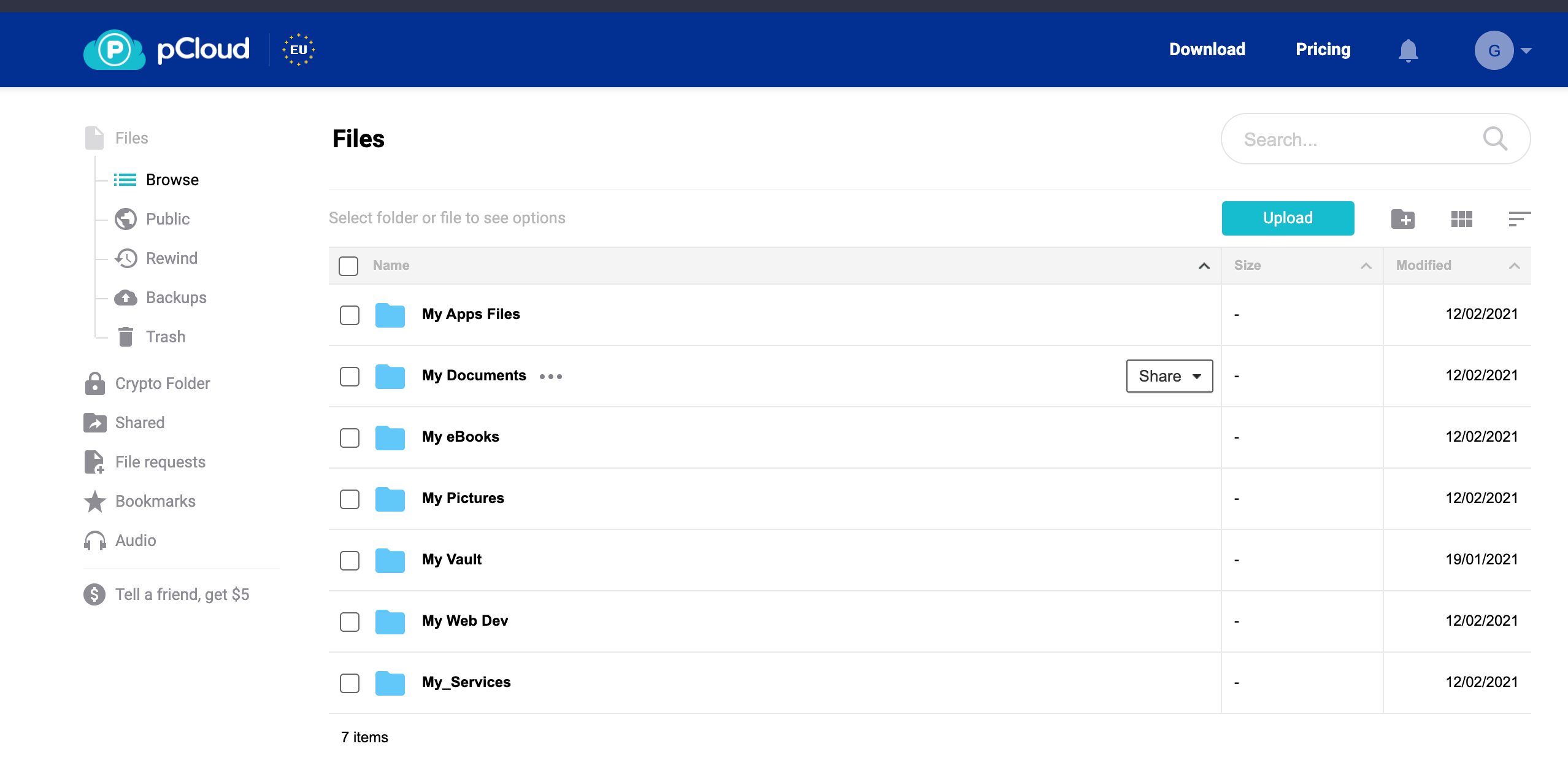Open the Crypto Folder section

click(x=163, y=383)
